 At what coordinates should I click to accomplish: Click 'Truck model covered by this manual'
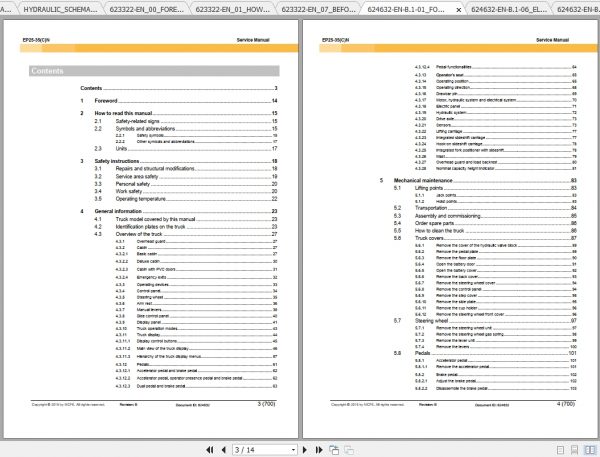pos(155,219)
